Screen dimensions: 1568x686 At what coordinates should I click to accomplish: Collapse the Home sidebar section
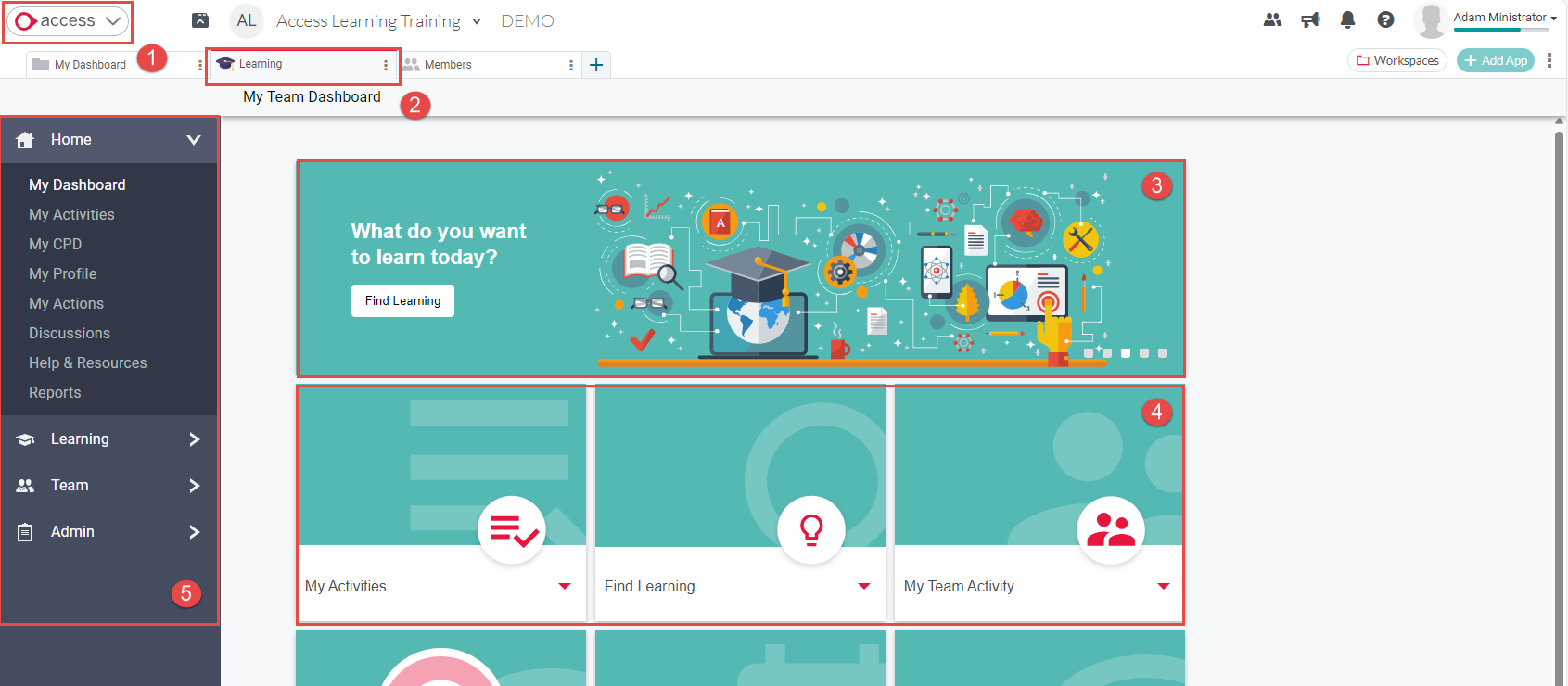point(193,140)
